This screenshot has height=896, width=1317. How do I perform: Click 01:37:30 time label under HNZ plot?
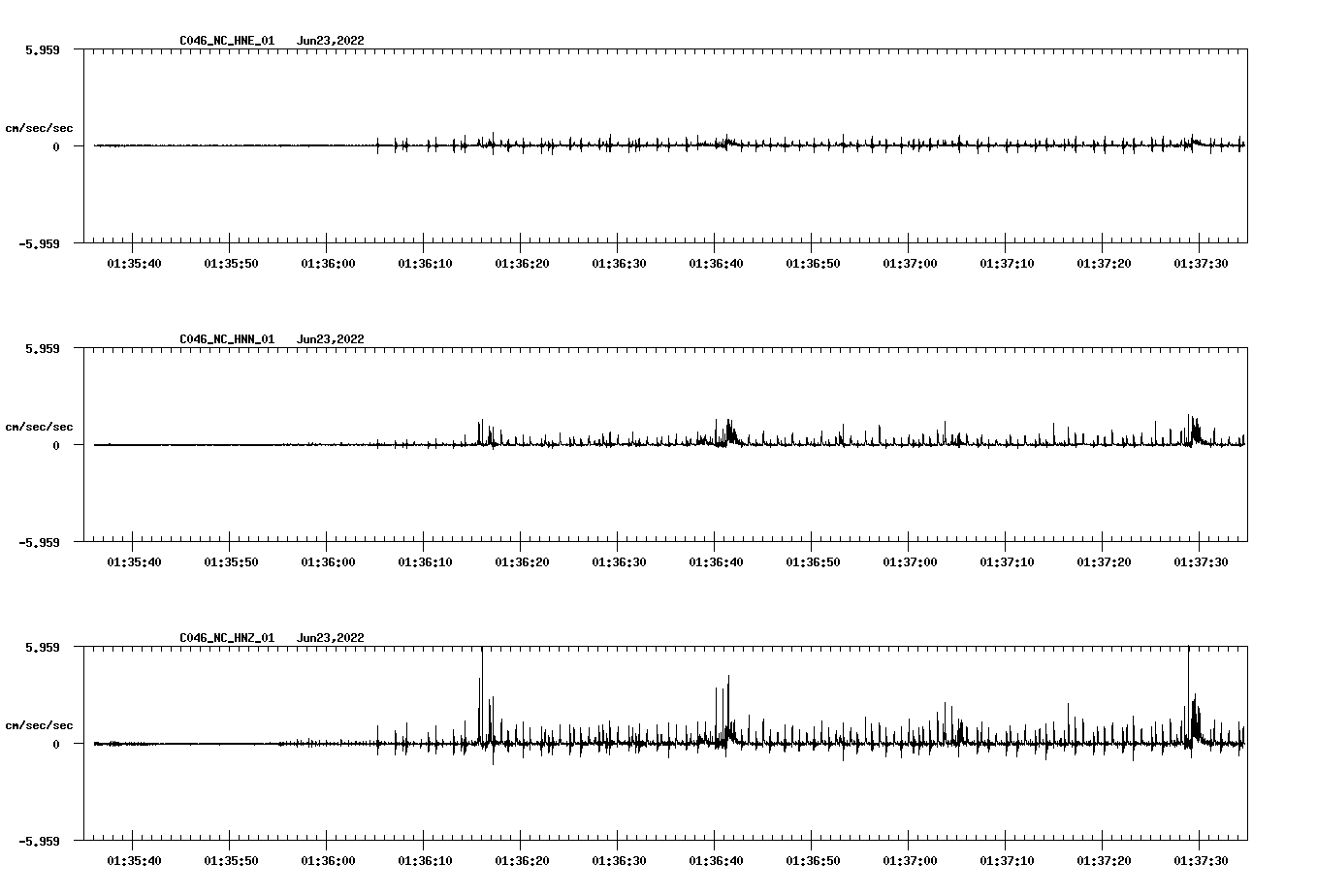[x=1201, y=861]
